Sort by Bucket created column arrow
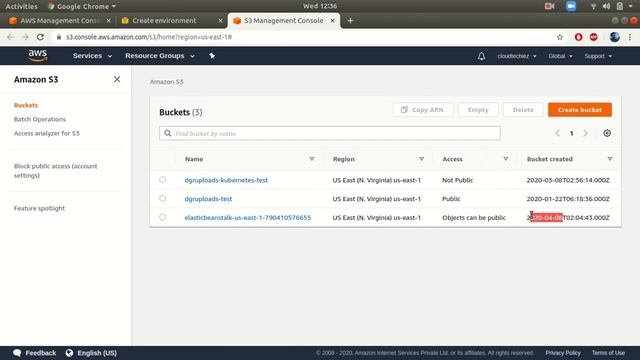This screenshot has width=640, height=360. coord(610,159)
